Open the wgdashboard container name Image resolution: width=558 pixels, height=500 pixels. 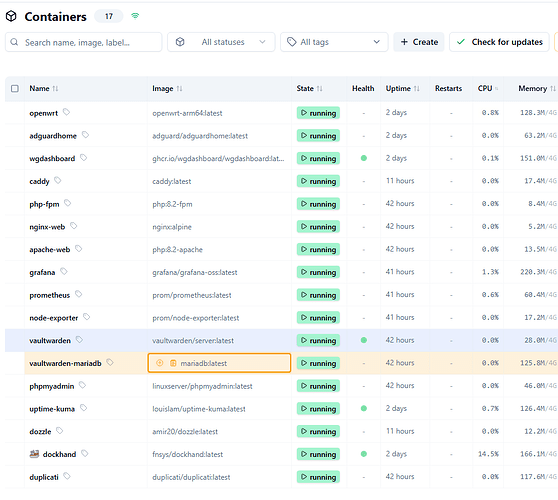point(52,159)
